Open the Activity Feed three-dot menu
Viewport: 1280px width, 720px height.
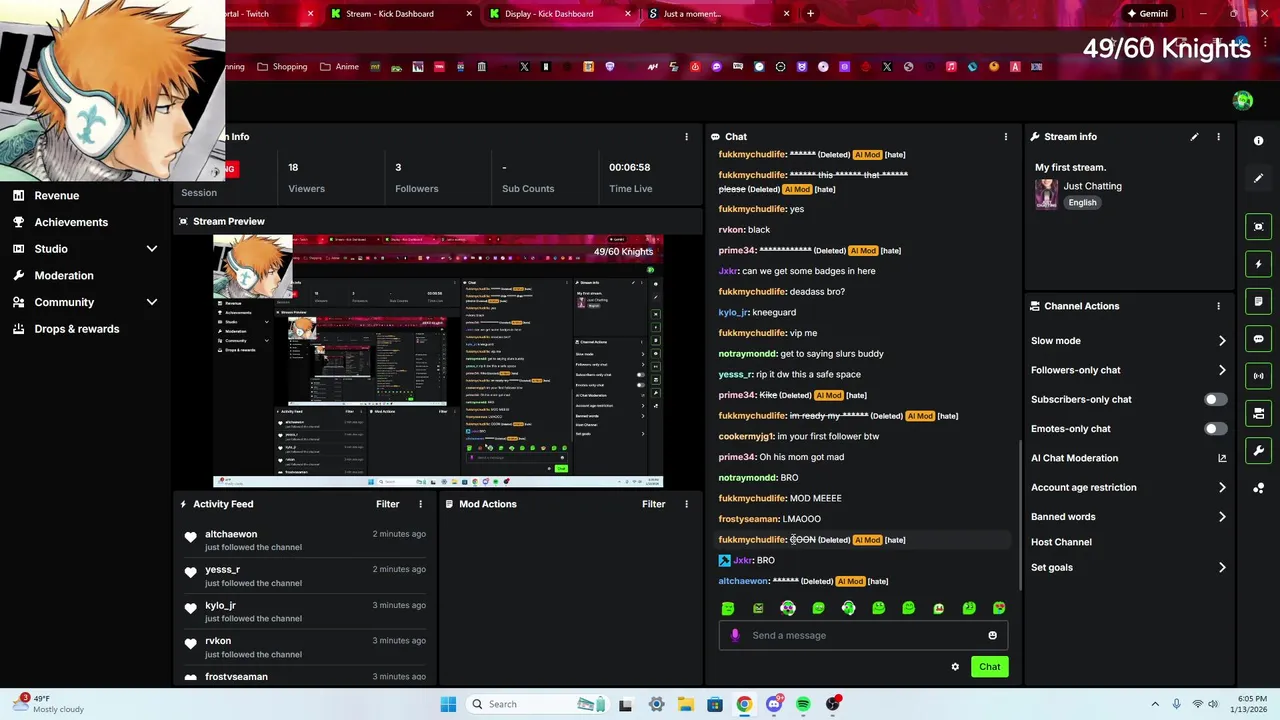420,504
